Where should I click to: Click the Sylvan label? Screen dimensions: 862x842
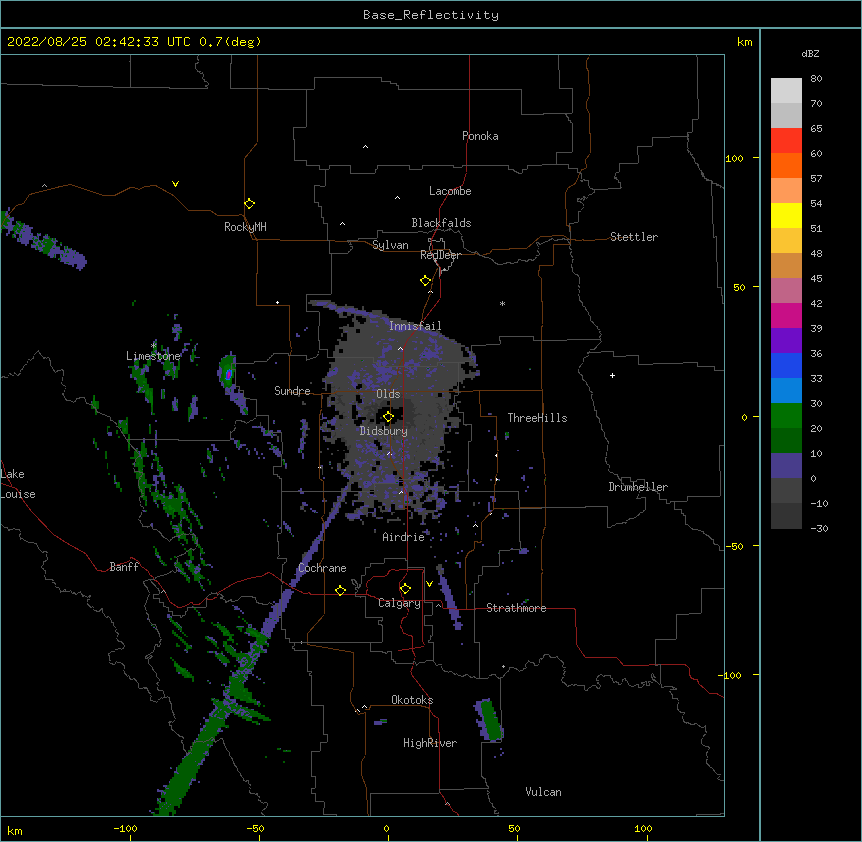pyautogui.click(x=390, y=245)
